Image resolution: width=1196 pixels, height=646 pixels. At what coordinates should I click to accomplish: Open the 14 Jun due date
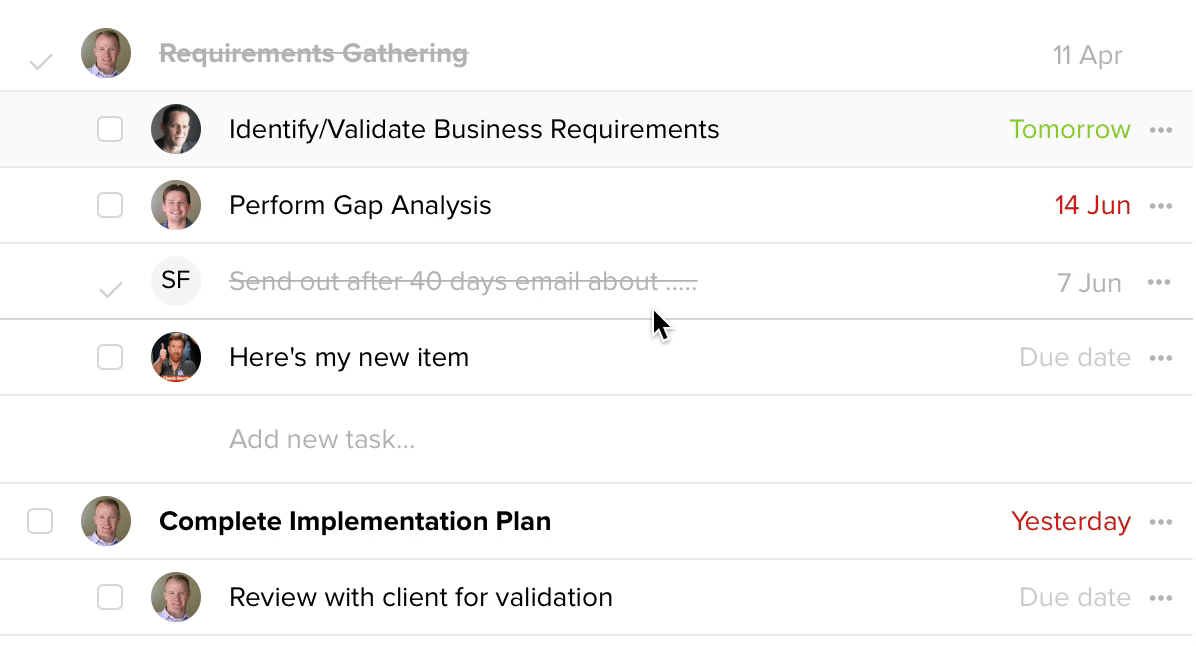click(x=1093, y=205)
